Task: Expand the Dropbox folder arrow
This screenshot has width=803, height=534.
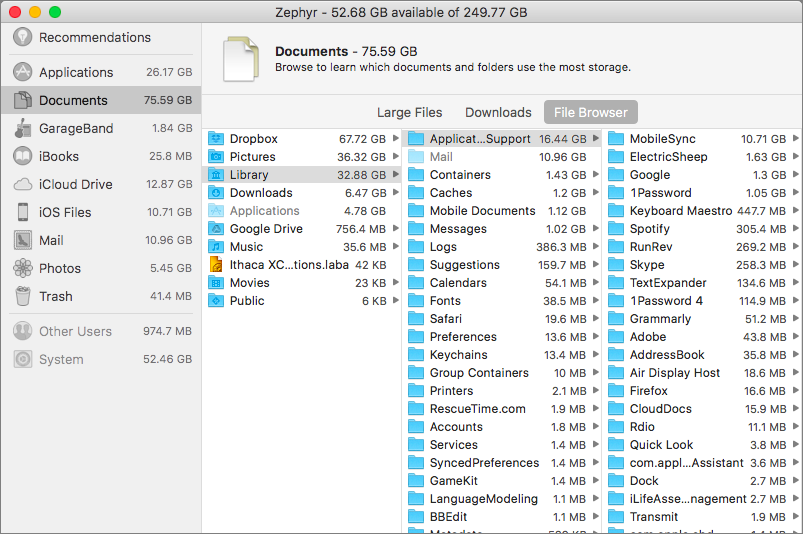Action: coord(395,139)
